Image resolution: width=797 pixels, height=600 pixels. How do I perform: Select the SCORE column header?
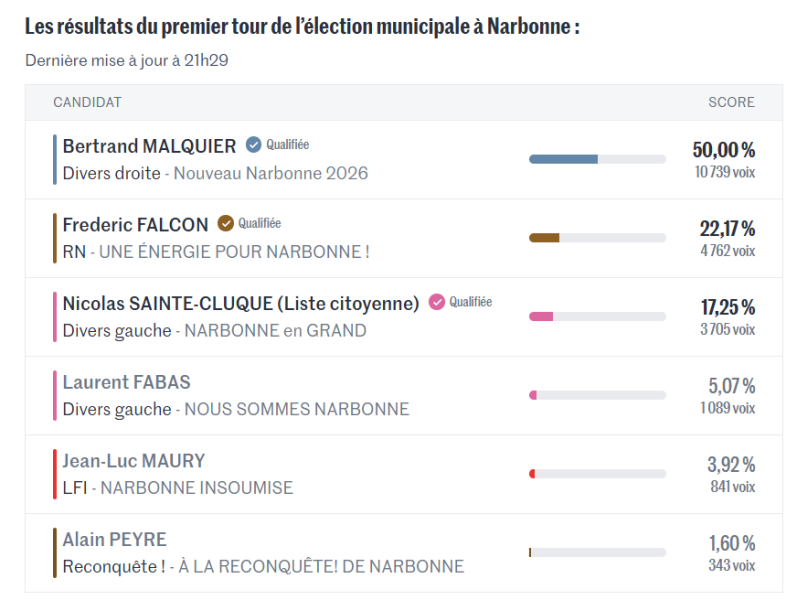point(731,102)
